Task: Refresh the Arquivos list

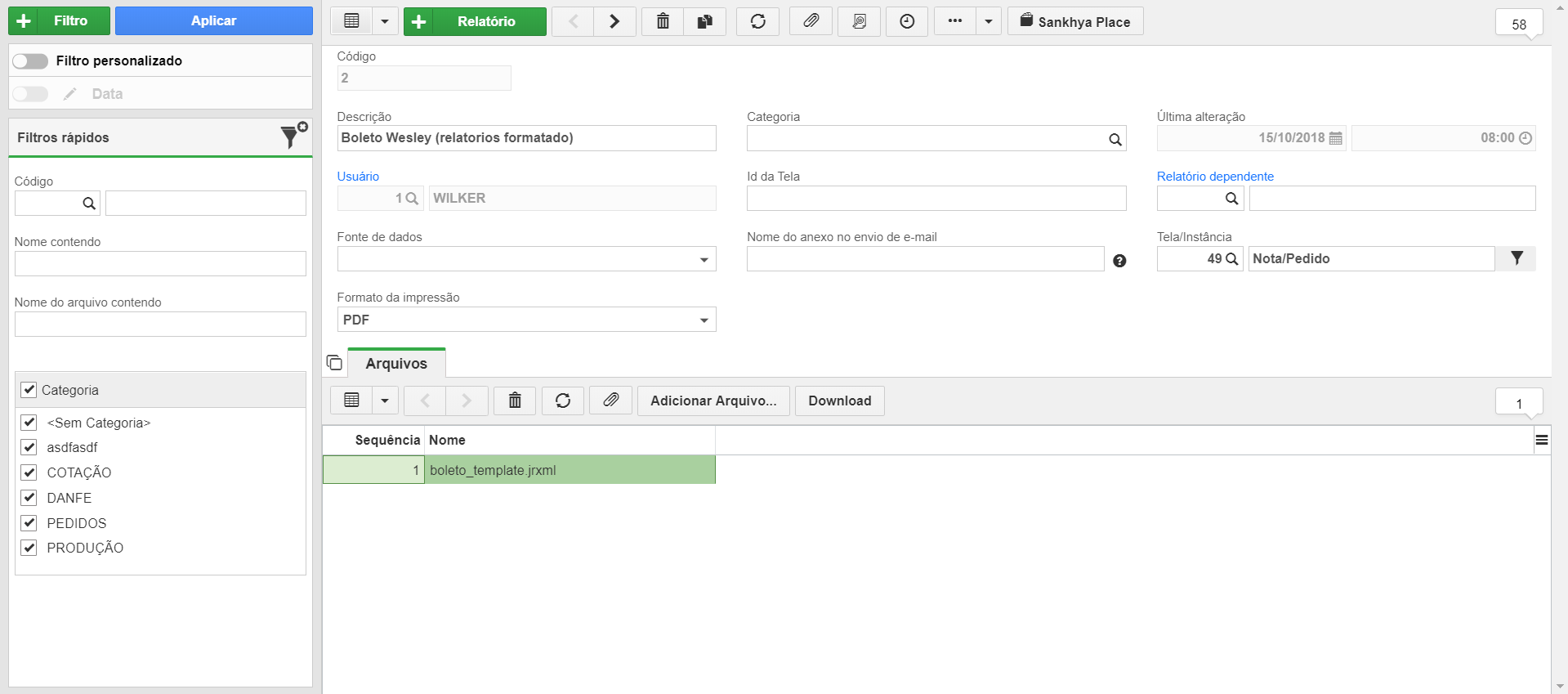Action: 563,401
